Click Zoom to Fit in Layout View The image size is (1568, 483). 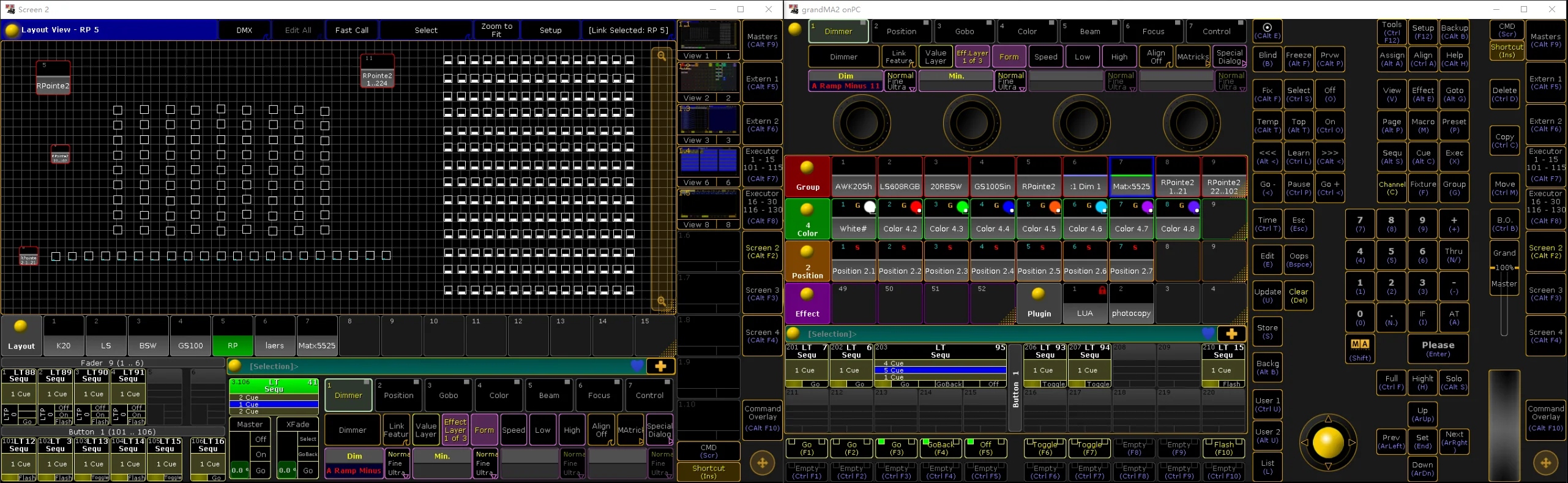point(496,30)
